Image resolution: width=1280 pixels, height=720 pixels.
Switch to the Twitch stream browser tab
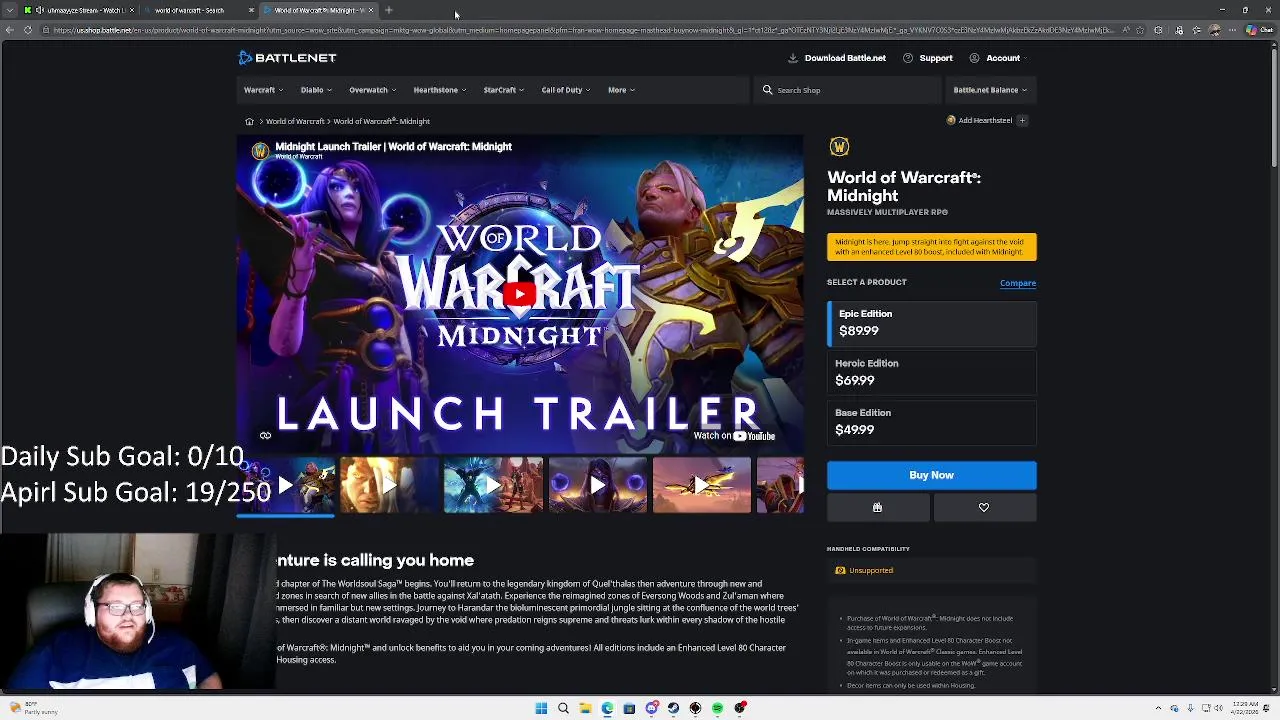pos(78,10)
